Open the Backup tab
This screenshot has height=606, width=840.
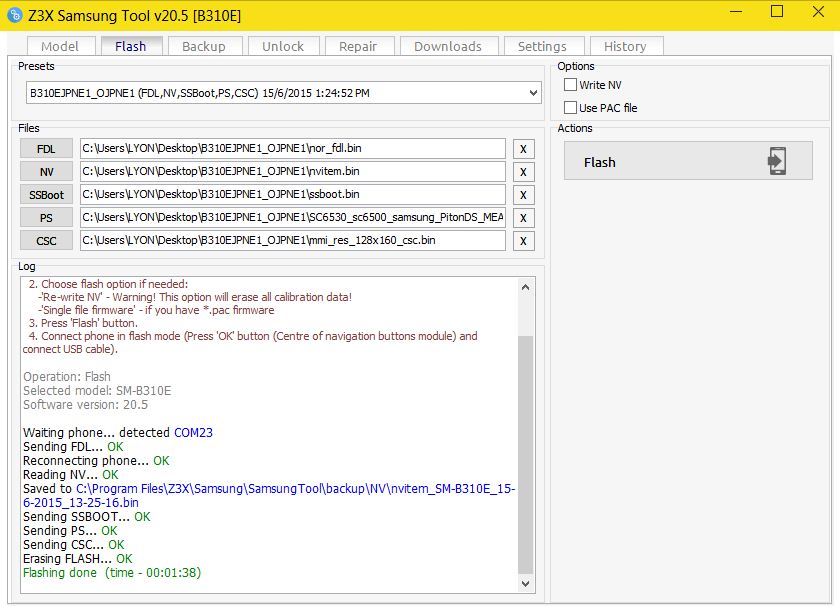[x=204, y=46]
